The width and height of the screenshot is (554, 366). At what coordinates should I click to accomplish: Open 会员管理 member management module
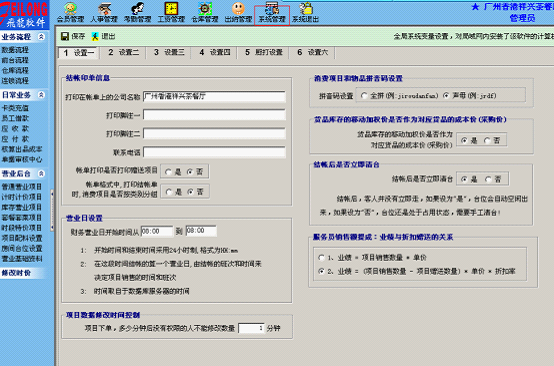coord(71,13)
